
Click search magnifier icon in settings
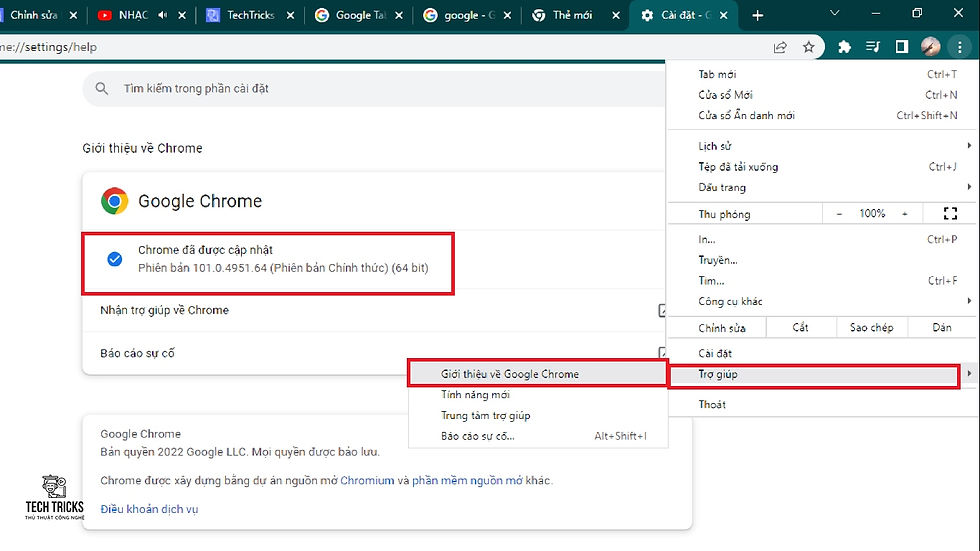(x=102, y=89)
